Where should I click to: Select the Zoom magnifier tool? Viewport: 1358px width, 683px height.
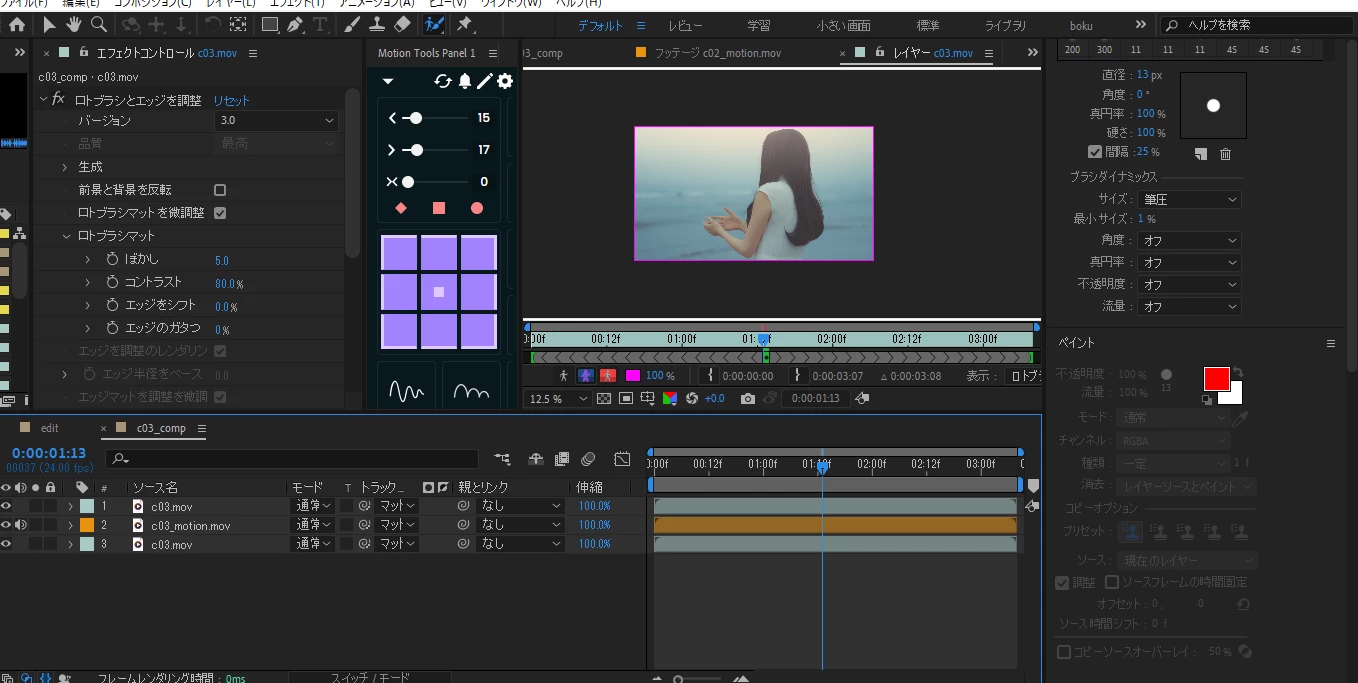pyautogui.click(x=99, y=24)
